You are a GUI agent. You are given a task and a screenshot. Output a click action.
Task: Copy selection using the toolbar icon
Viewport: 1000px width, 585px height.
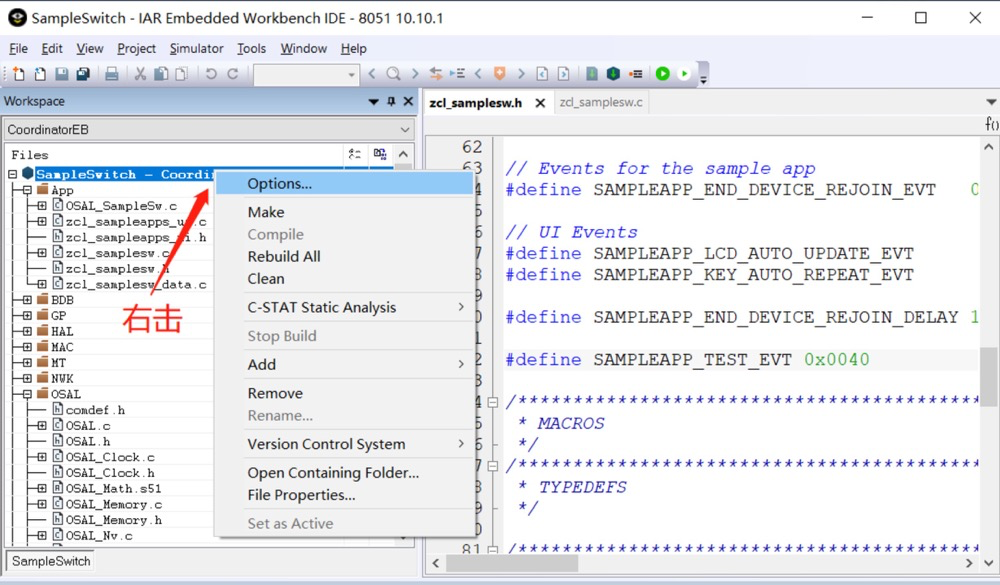click(x=161, y=74)
